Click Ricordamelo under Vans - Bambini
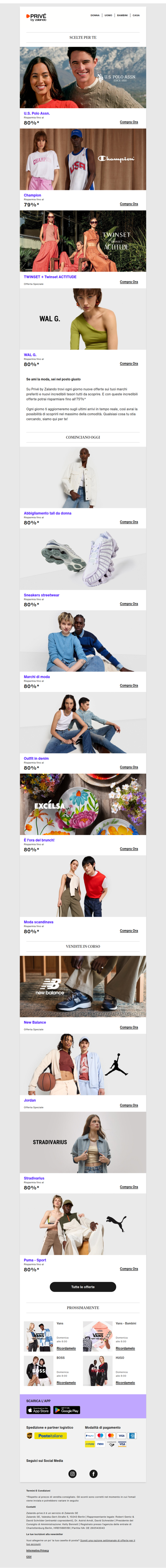The width and height of the screenshot is (166, 1568). point(125,1348)
